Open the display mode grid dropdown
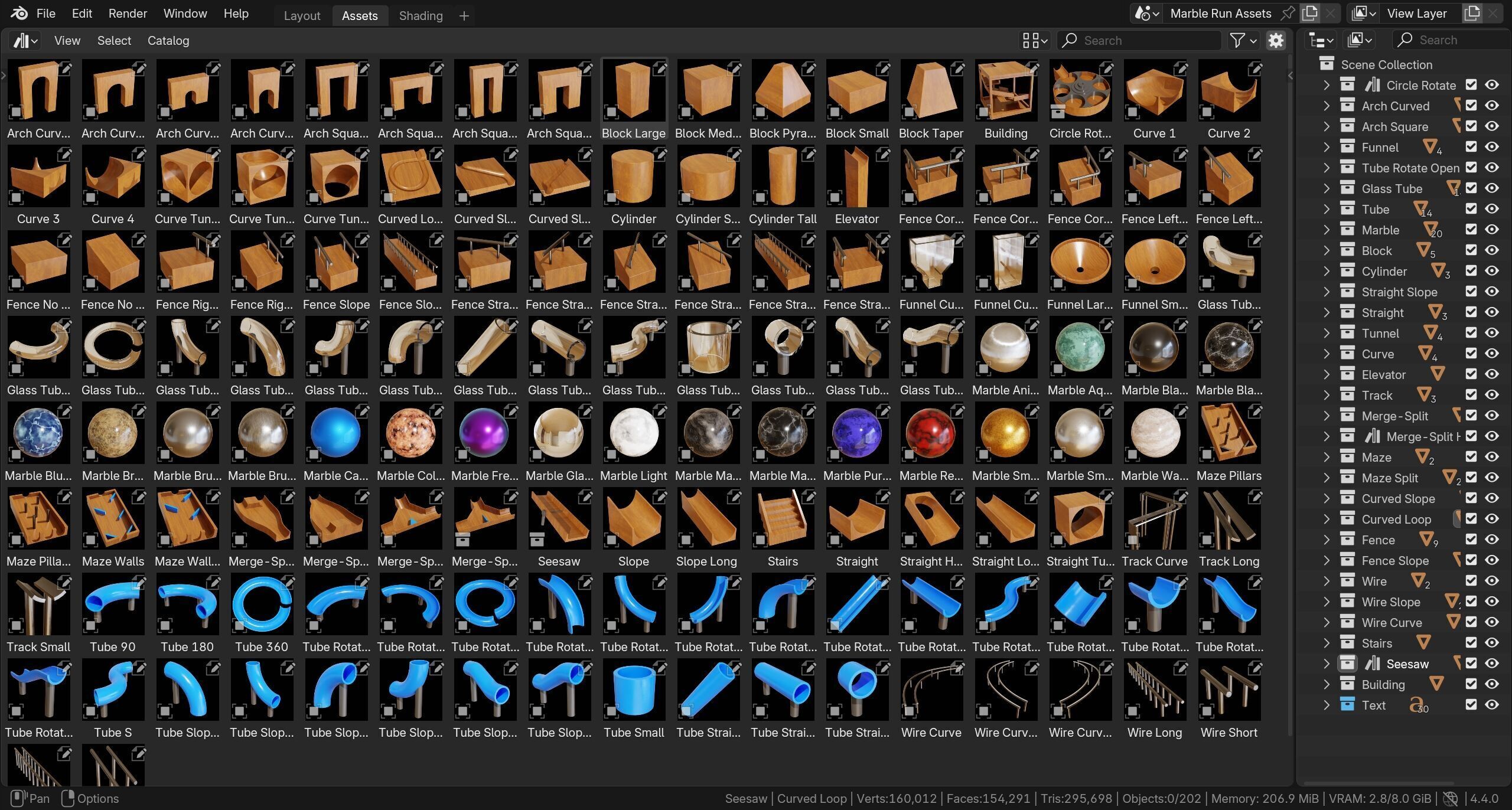 [x=1034, y=40]
